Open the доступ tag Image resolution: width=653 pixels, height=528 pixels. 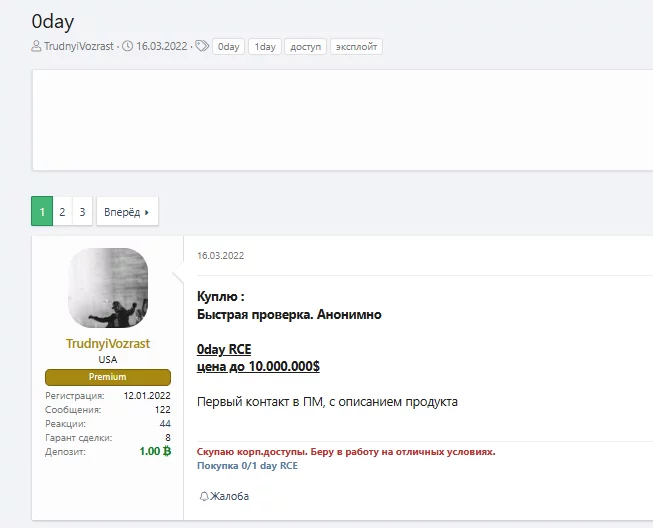[305, 47]
